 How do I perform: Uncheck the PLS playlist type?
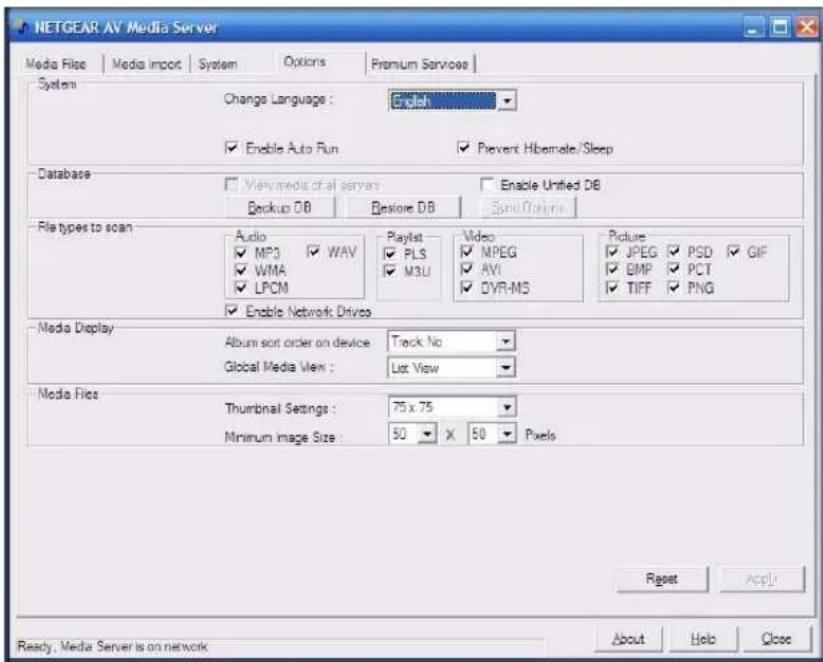[x=390, y=254]
